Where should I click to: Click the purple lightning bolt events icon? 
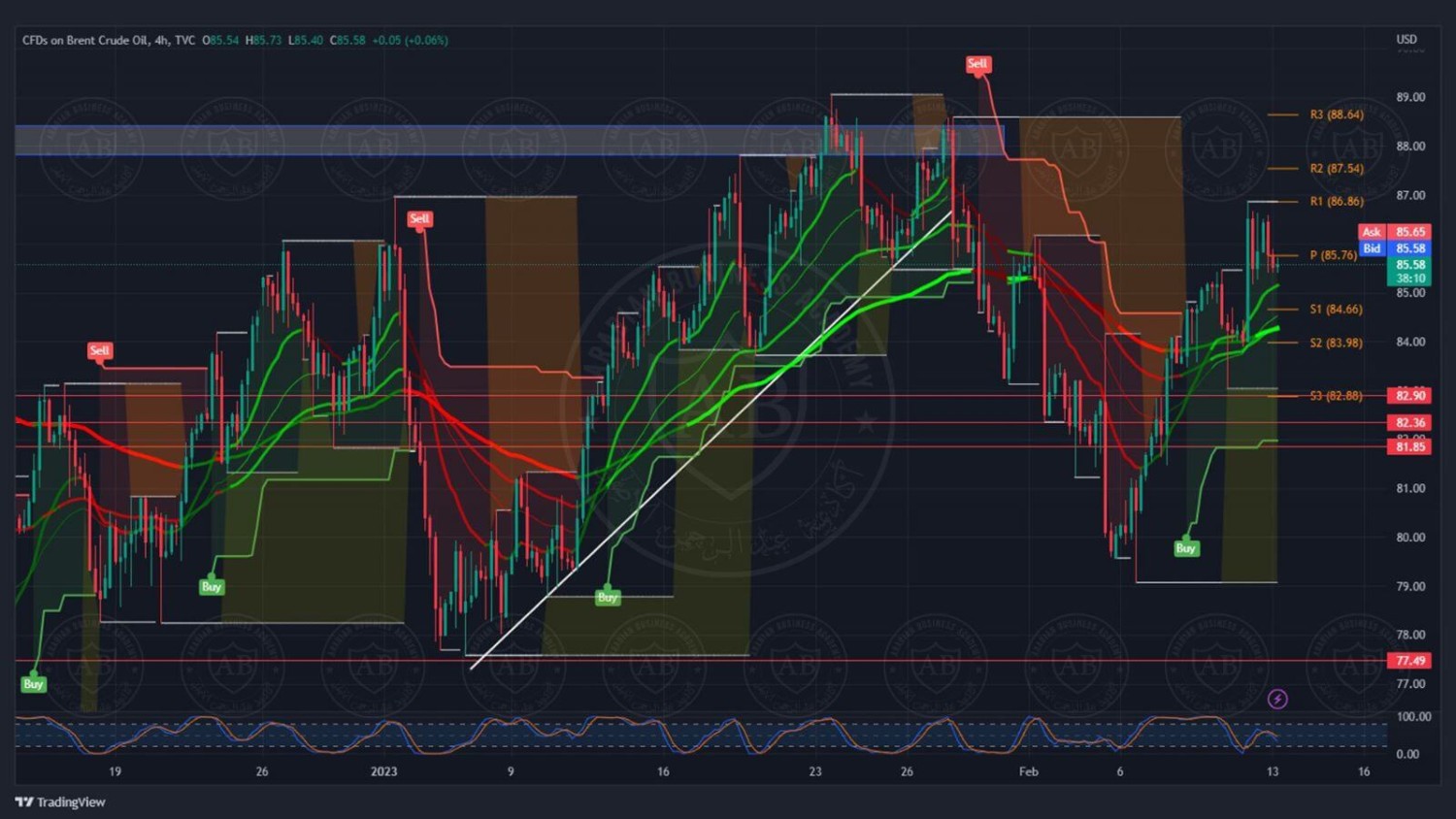pos(1277,699)
